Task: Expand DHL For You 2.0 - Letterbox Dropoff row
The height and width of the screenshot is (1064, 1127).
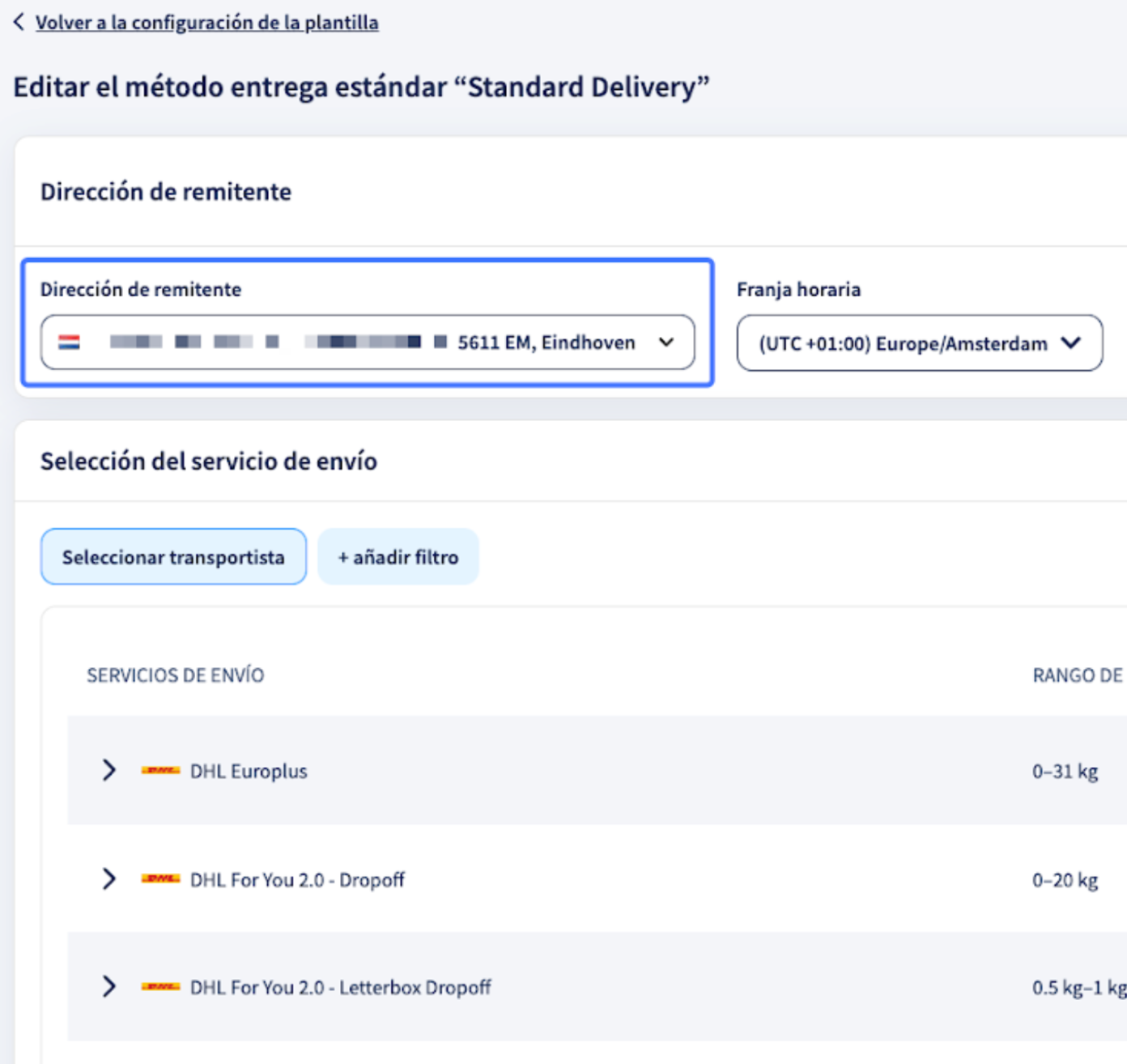Action: (108, 986)
